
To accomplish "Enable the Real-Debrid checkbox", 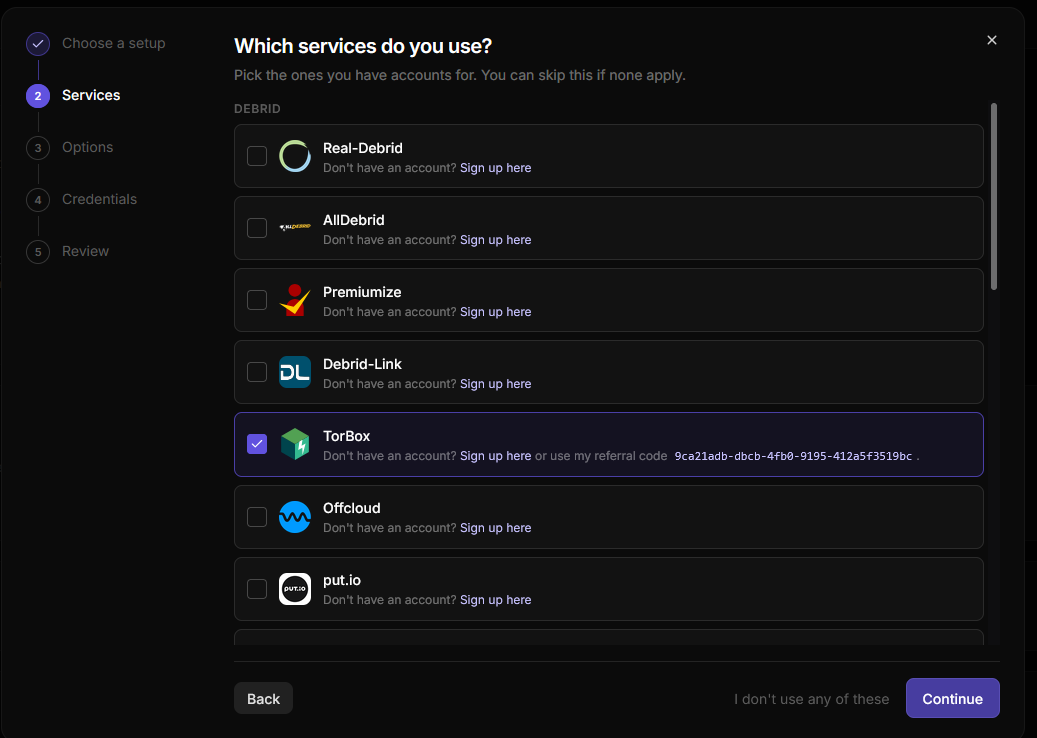I will click(x=257, y=156).
